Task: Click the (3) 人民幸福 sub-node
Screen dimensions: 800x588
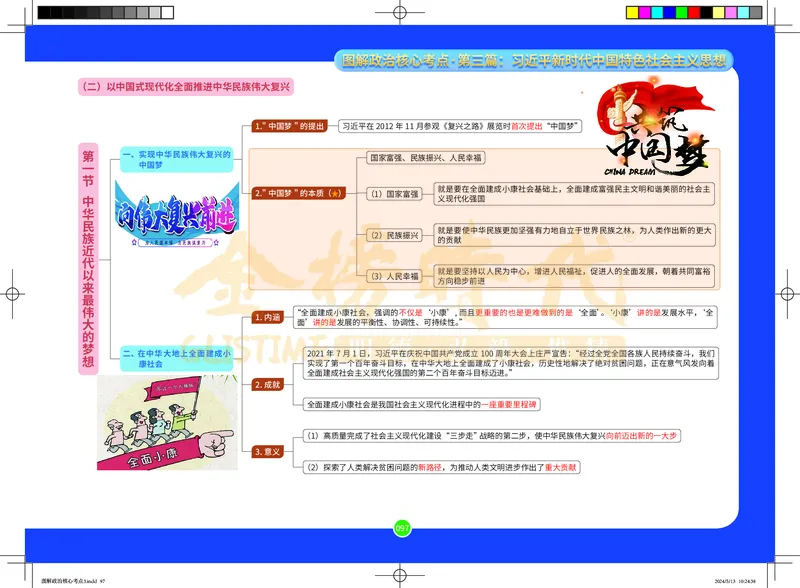Action: (x=394, y=275)
